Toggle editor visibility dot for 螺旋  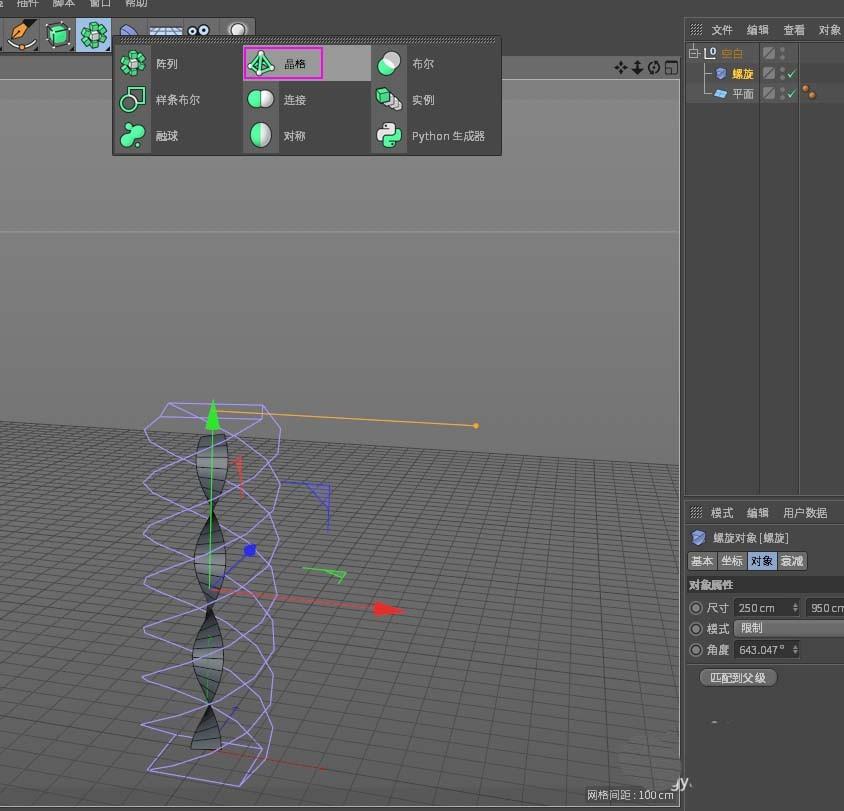[781, 71]
